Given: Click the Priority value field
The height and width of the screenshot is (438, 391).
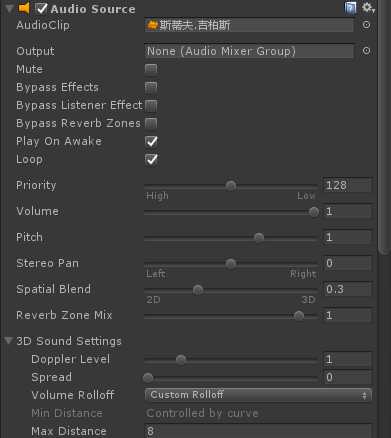Looking at the screenshot, I should click(x=347, y=185).
